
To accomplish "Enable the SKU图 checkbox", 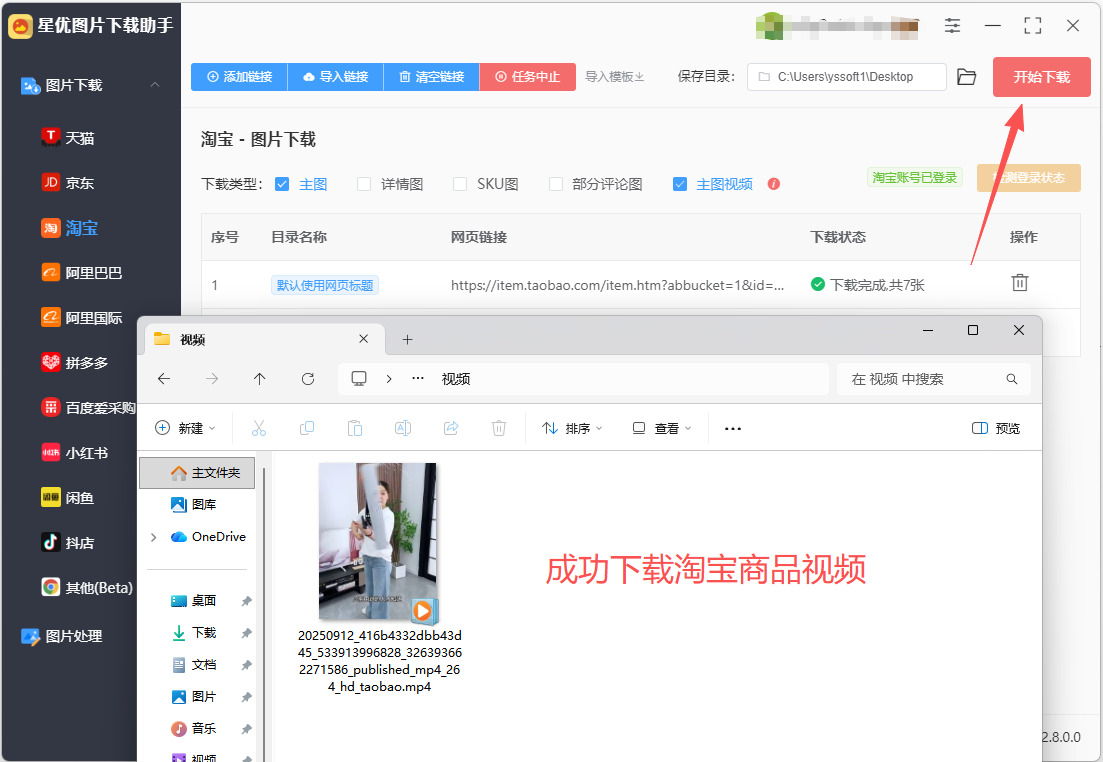I will point(460,184).
